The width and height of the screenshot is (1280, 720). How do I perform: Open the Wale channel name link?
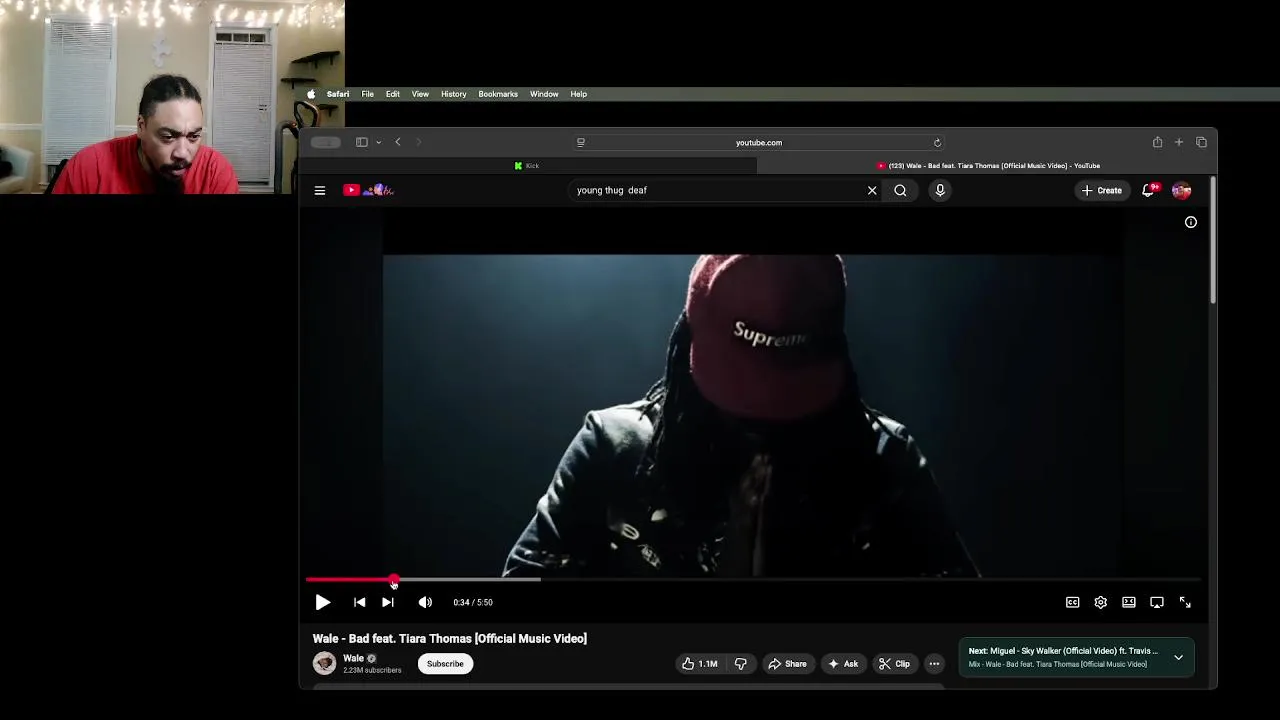354,658
